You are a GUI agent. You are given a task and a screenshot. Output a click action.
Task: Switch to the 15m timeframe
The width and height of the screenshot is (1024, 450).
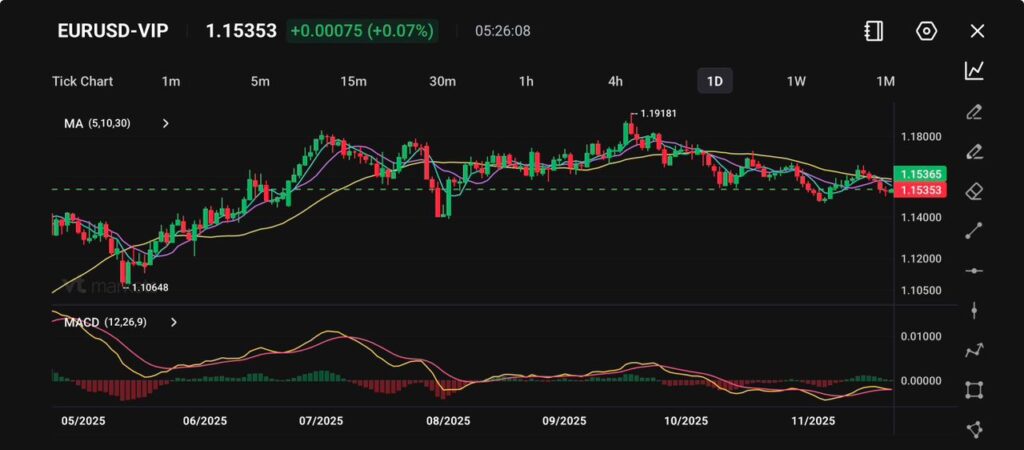(x=353, y=81)
